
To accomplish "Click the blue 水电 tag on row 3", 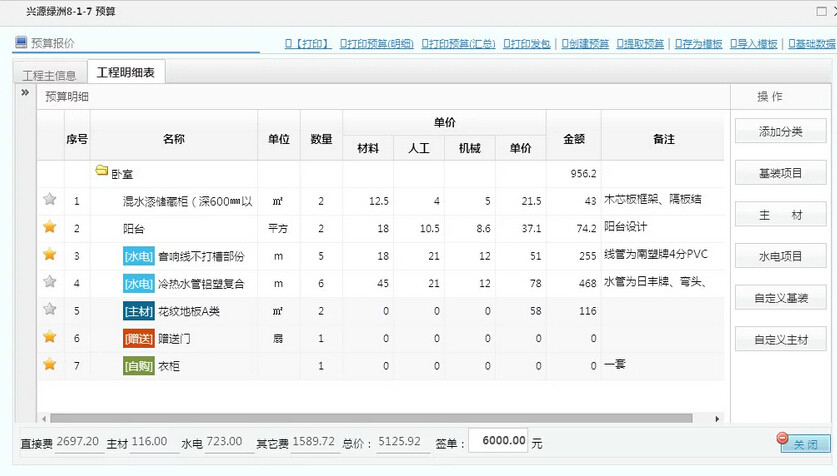I will (x=138, y=256).
